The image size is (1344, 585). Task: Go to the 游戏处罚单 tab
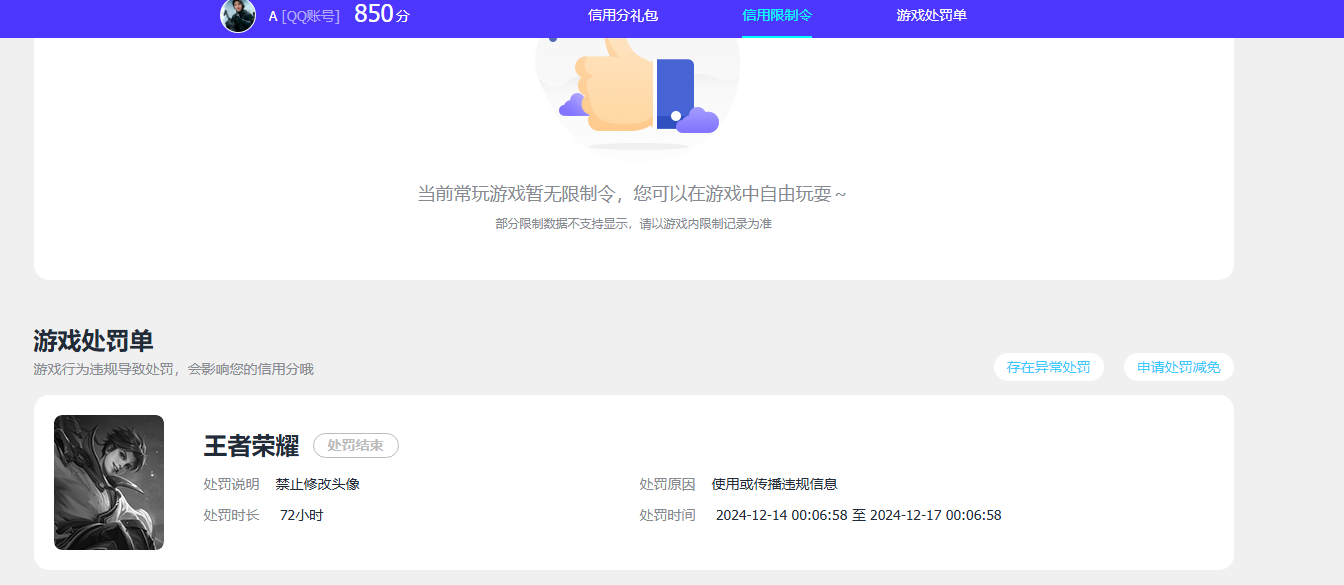(932, 16)
